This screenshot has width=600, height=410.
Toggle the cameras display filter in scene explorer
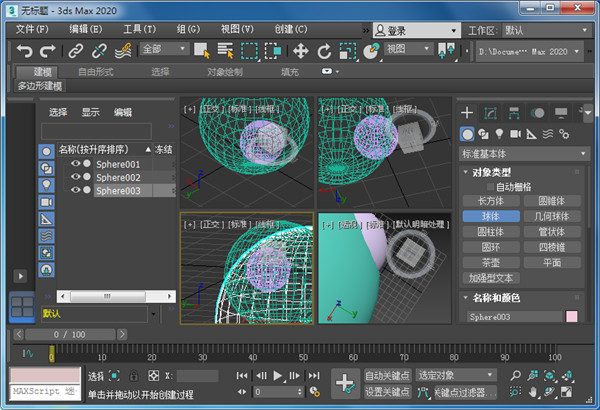click(46, 202)
